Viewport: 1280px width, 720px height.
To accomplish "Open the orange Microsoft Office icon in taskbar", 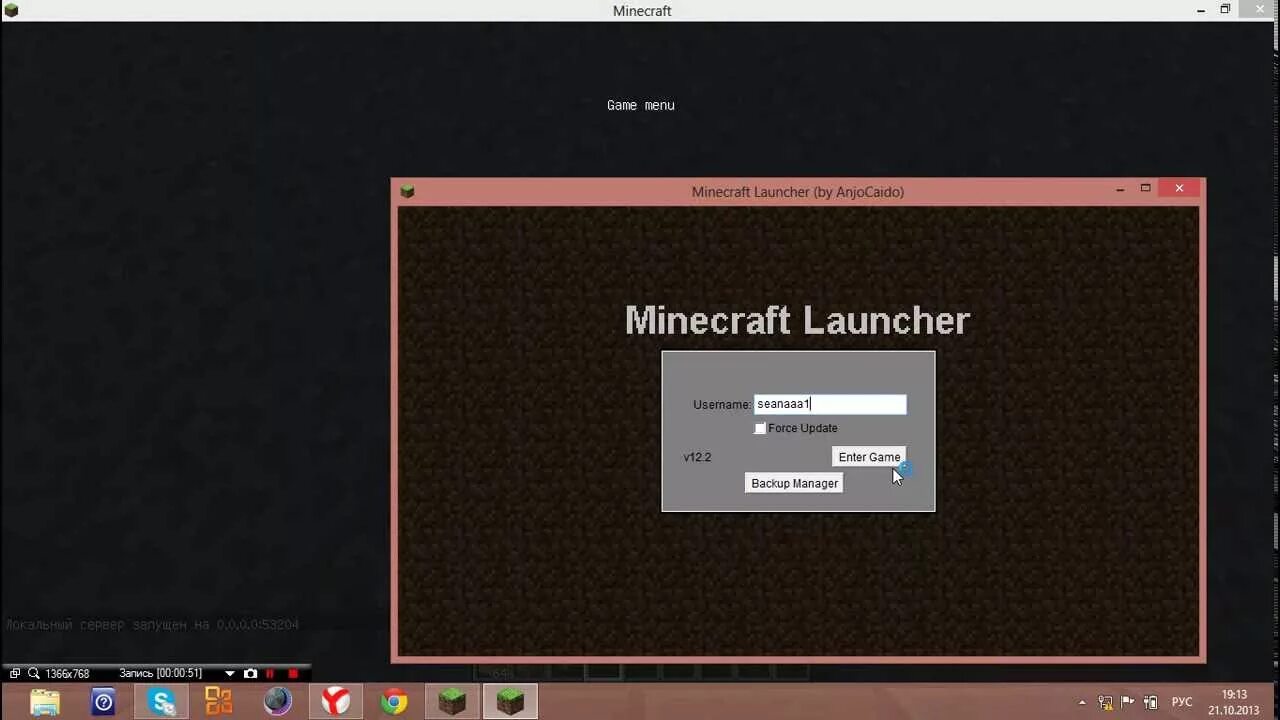I will point(219,702).
